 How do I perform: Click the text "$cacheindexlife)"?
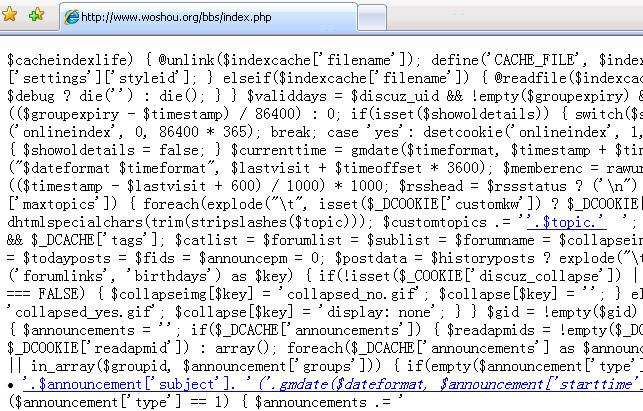point(70,60)
